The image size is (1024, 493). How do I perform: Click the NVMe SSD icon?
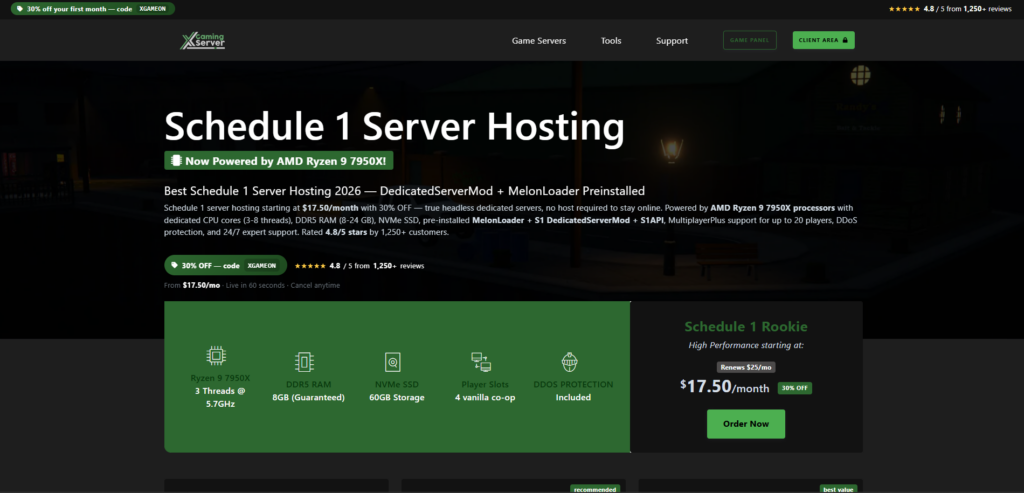(392, 362)
